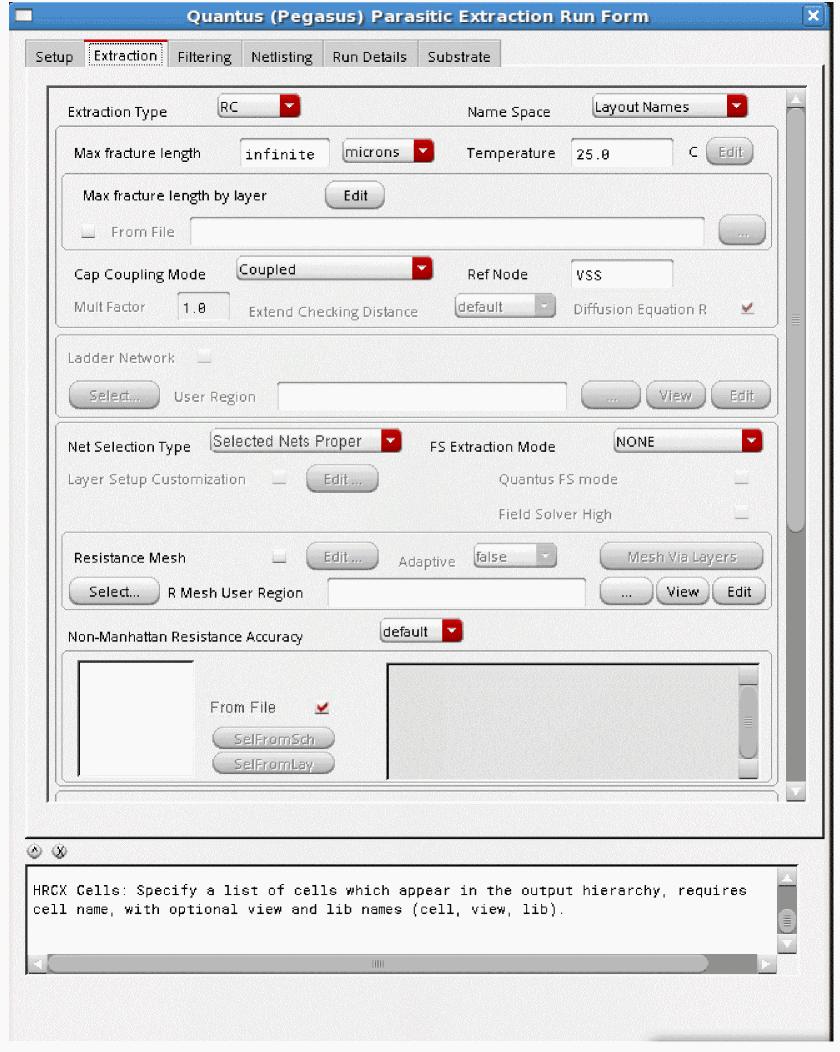
Task: Click the Ref Node input field
Action: [x=622, y=274]
